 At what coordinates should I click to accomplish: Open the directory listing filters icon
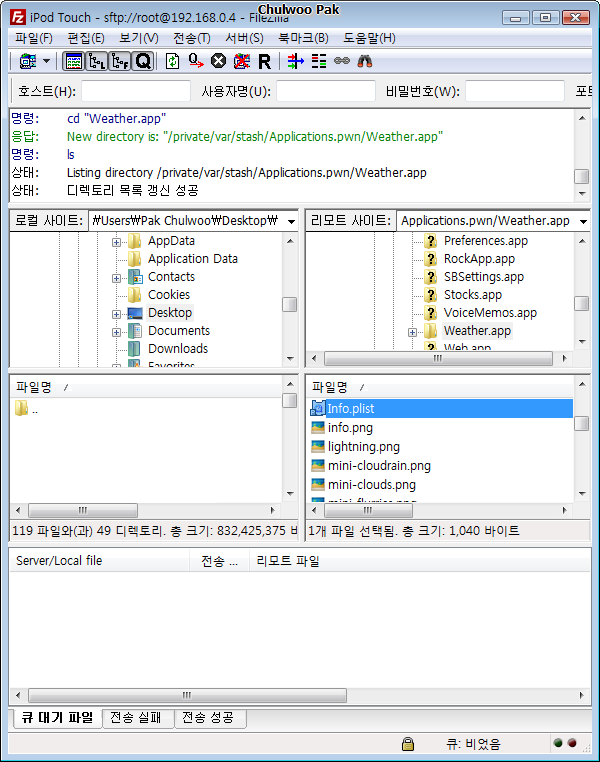click(x=295, y=61)
